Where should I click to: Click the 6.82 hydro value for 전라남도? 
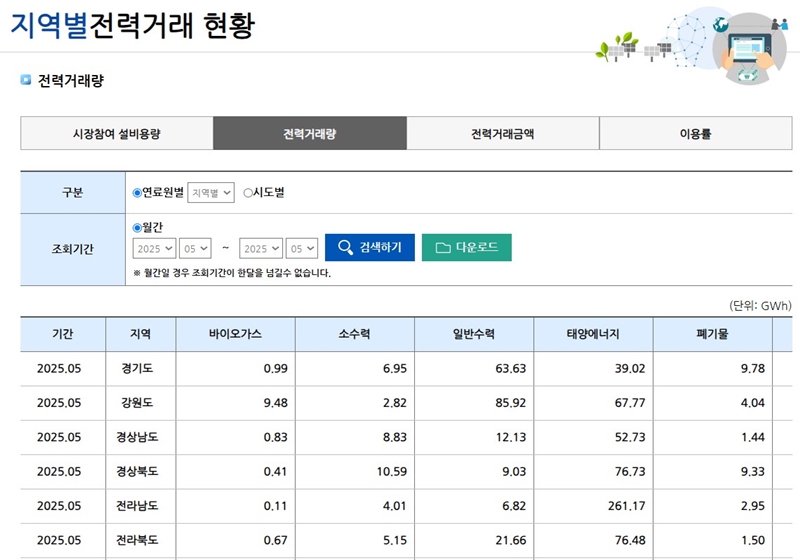tap(514, 506)
